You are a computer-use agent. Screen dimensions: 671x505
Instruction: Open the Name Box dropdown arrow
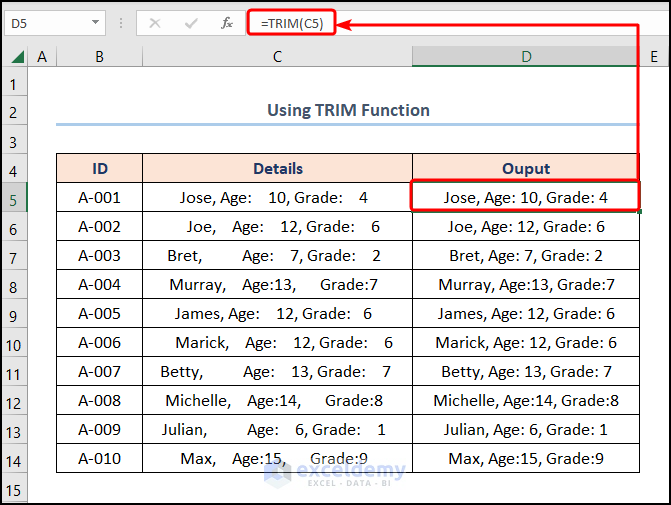click(x=96, y=22)
